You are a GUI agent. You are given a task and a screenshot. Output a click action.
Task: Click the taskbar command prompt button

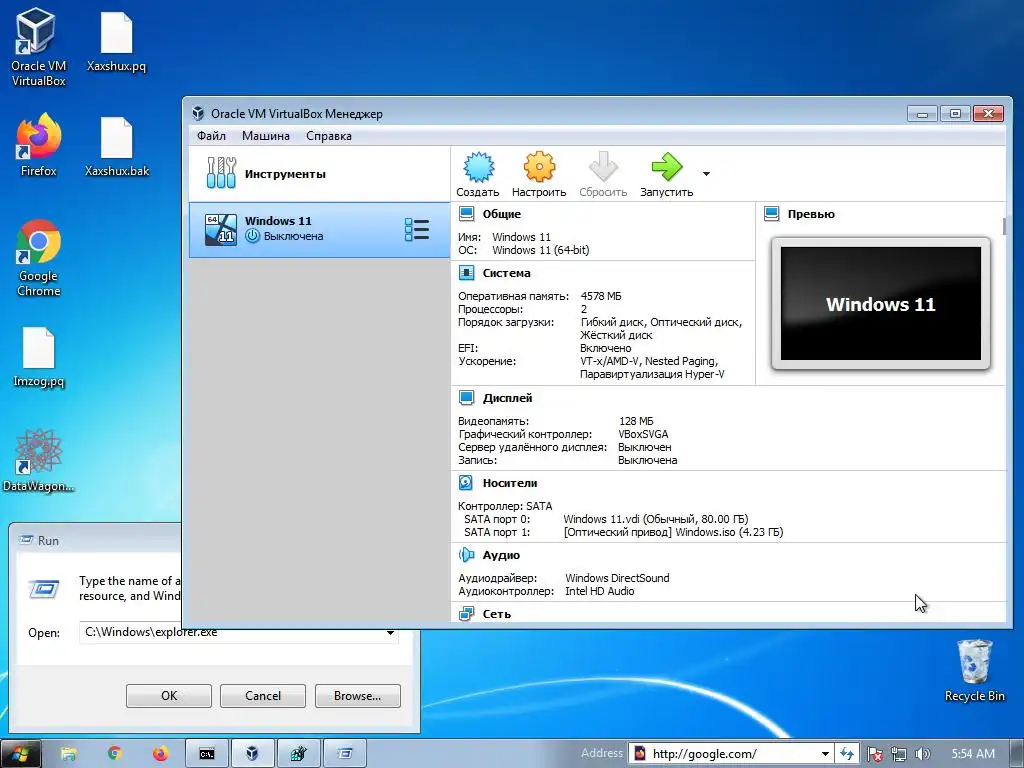[207, 754]
